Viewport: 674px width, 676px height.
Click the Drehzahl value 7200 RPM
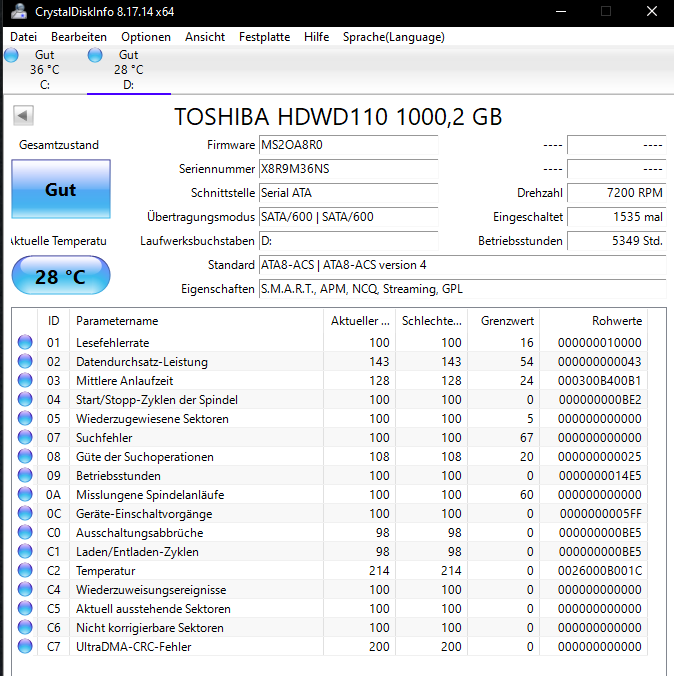click(617, 193)
